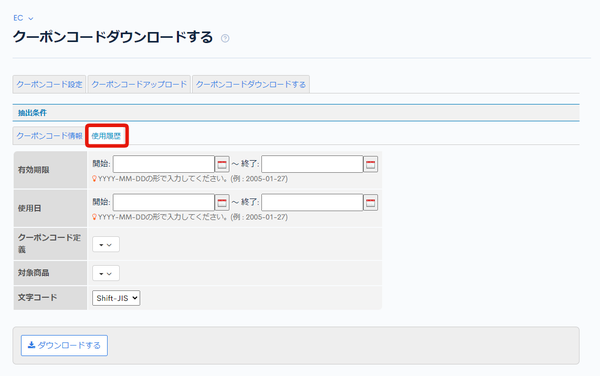Image resolution: width=600 pixels, height=376 pixels.
Task: Select the クーポンコード情報 sub-tab
Action: click(49, 136)
